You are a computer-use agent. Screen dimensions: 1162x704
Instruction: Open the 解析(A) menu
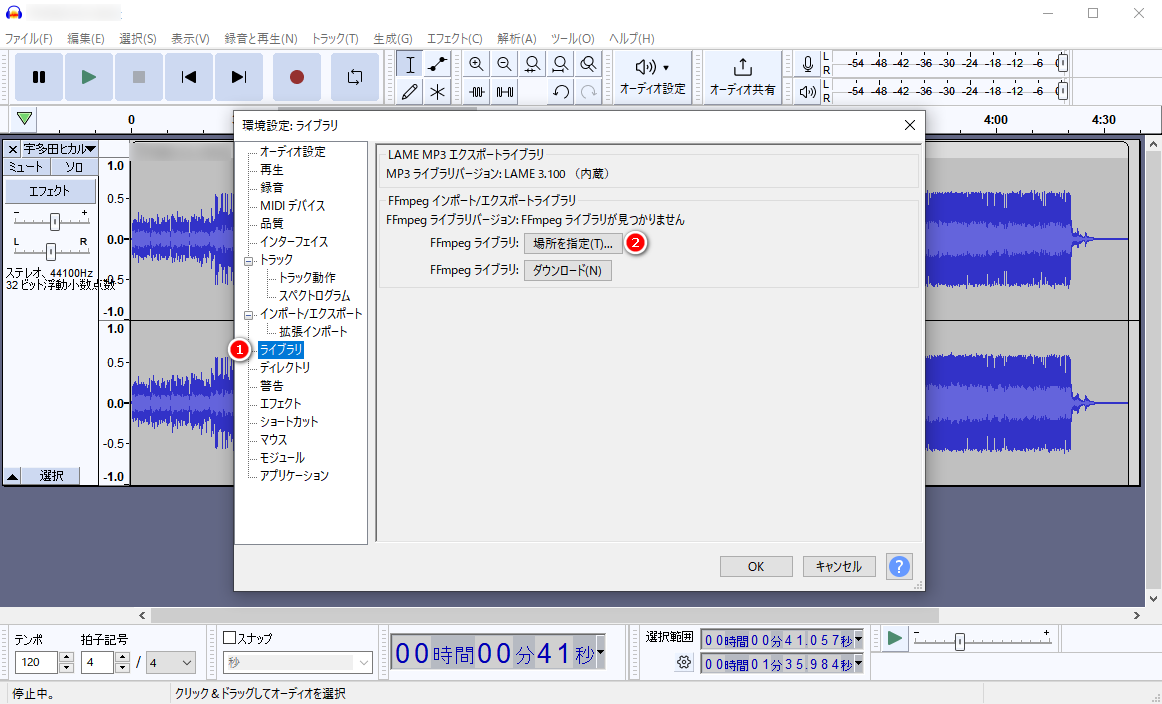(517, 39)
